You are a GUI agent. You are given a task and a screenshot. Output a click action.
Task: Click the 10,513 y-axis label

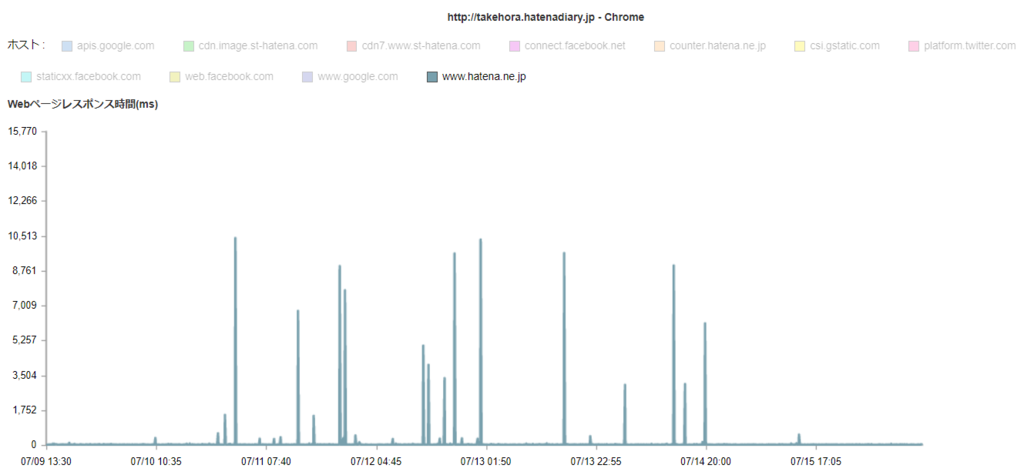coord(22,236)
